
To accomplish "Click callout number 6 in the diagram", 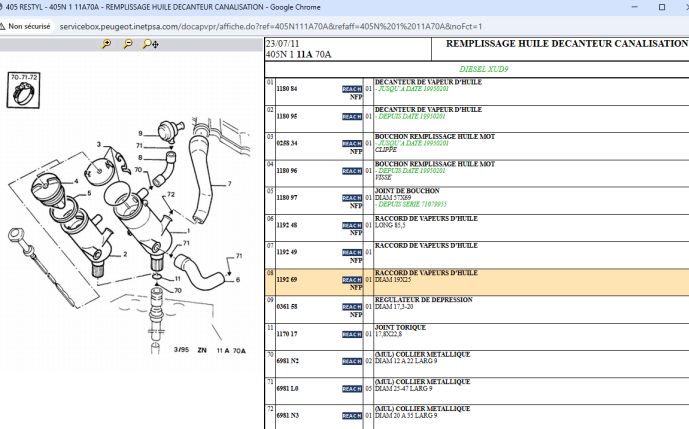I will [x=238, y=281].
